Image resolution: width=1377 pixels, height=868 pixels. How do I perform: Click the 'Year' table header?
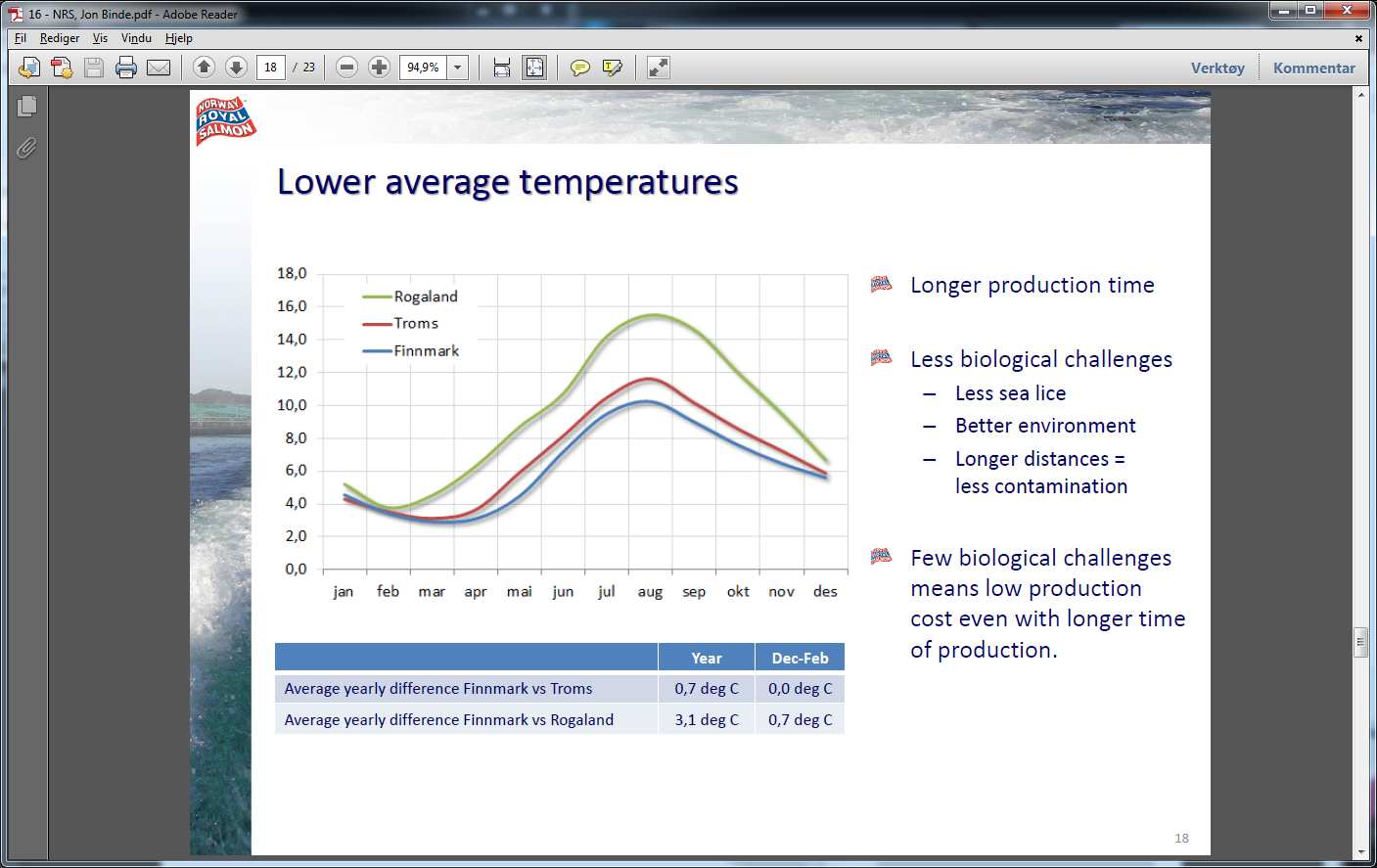coord(707,658)
